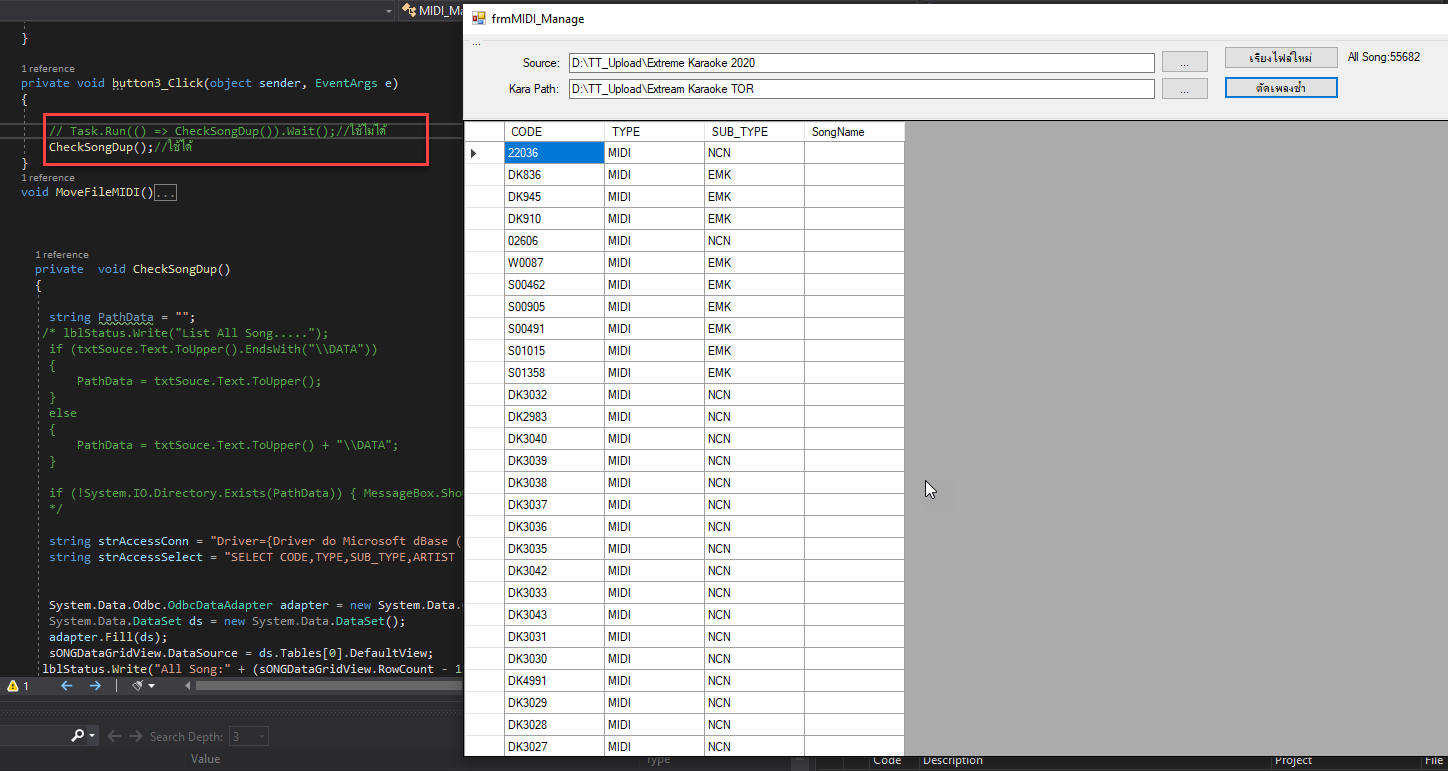Navigate to next issue with right arrow

(x=95, y=686)
